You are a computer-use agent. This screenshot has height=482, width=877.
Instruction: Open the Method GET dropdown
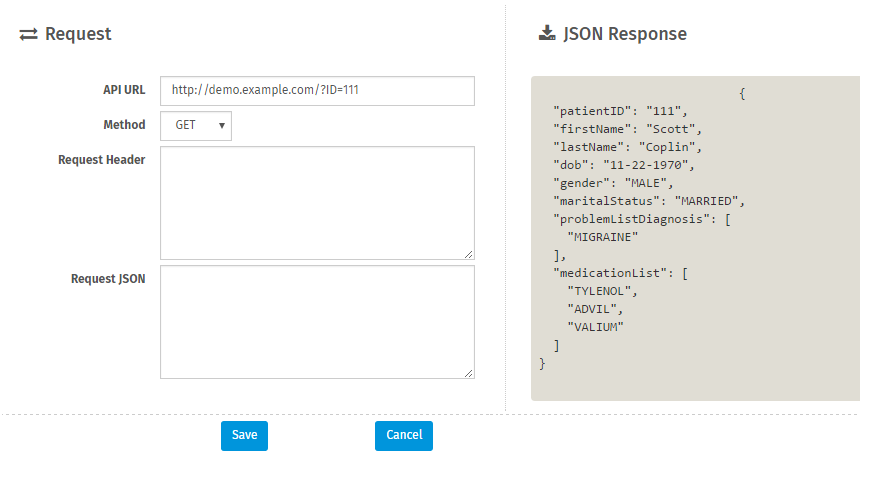196,126
